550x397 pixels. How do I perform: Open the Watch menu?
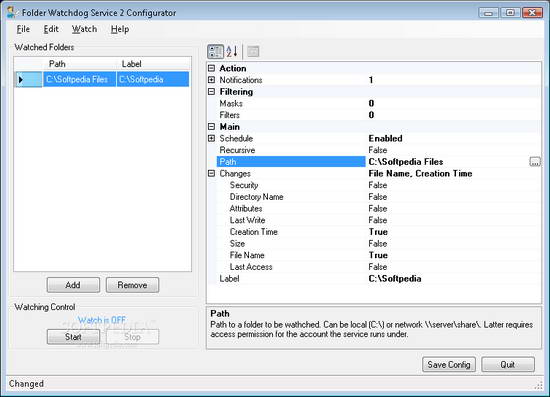click(84, 29)
